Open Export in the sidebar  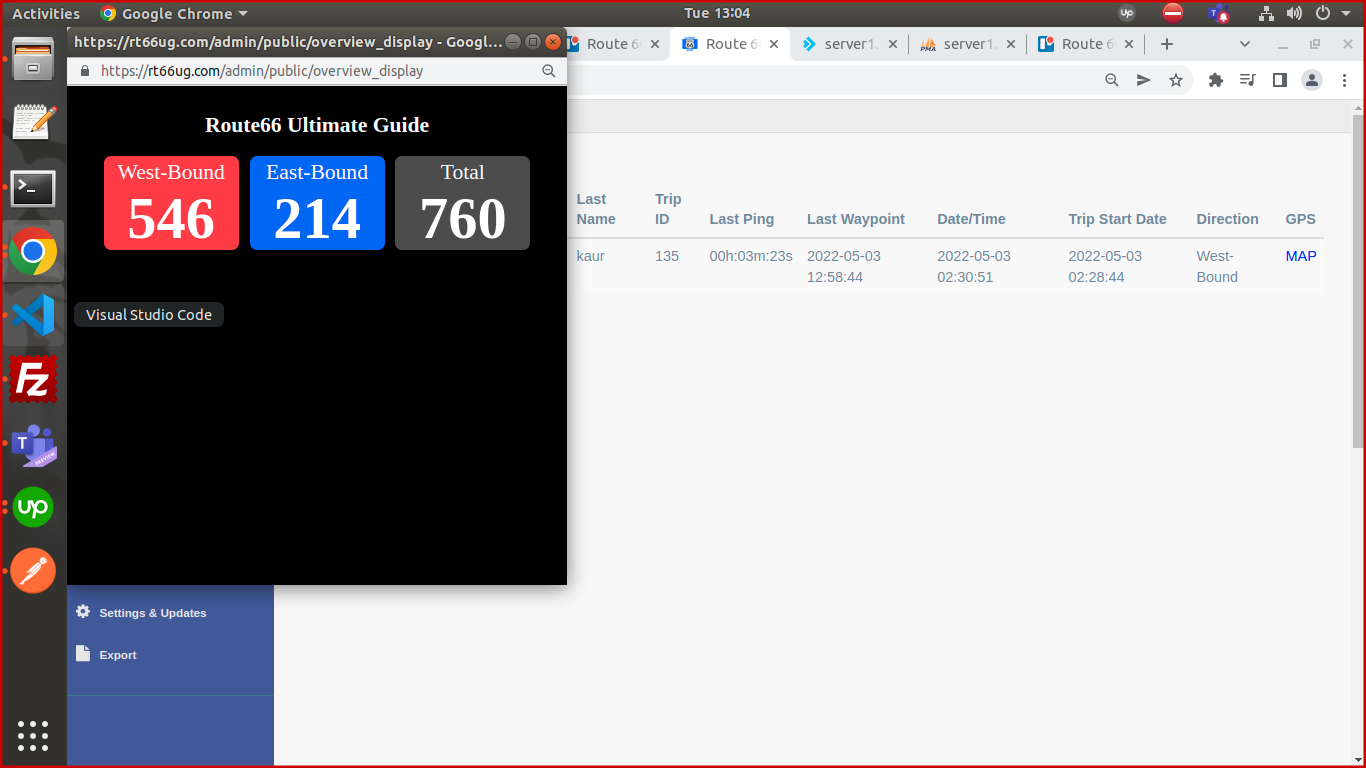[117, 655]
